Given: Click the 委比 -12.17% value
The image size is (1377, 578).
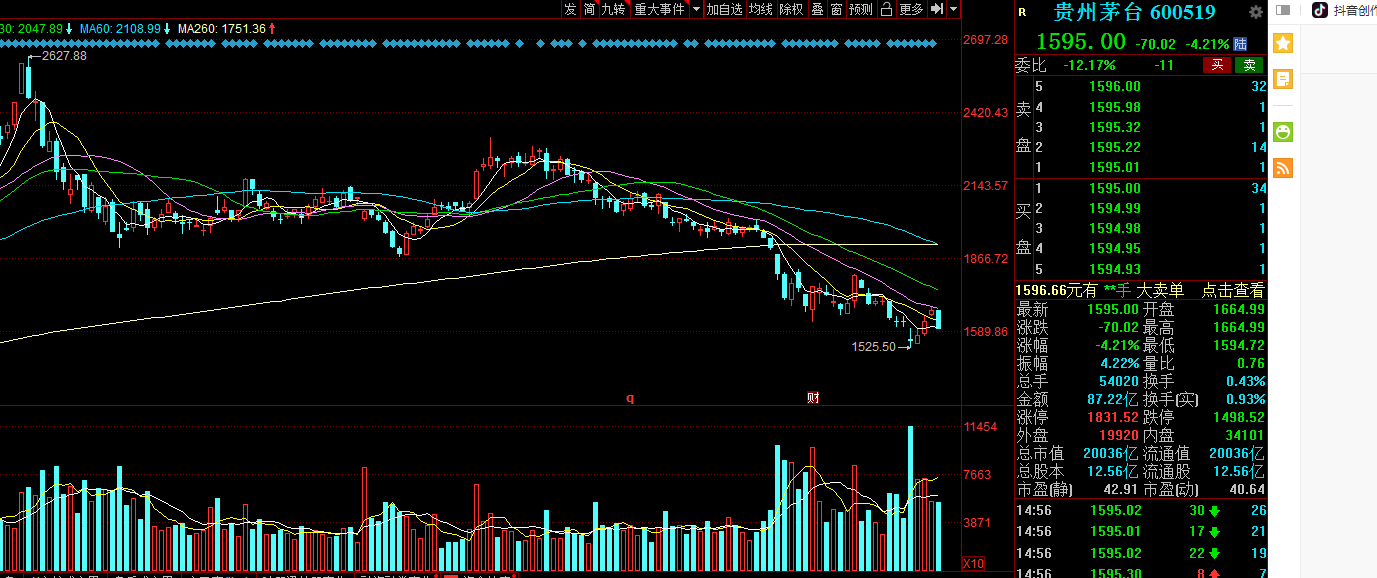Looking at the screenshot, I should 1090,65.
